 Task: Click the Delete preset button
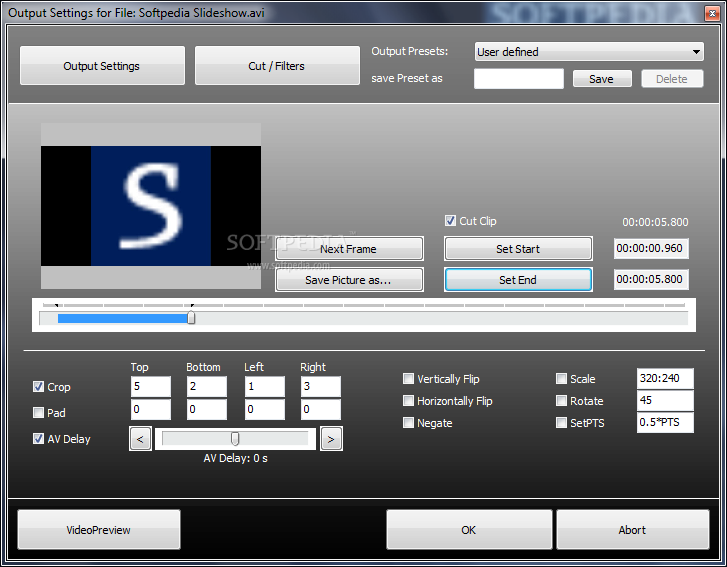tap(672, 79)
